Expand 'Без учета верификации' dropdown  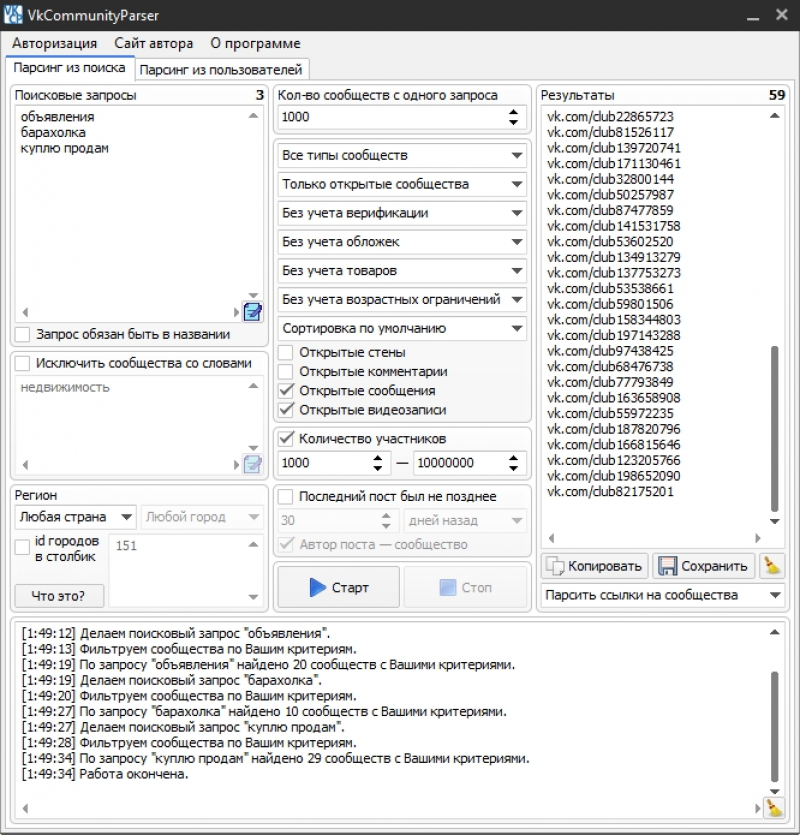(x=402, y=213)
